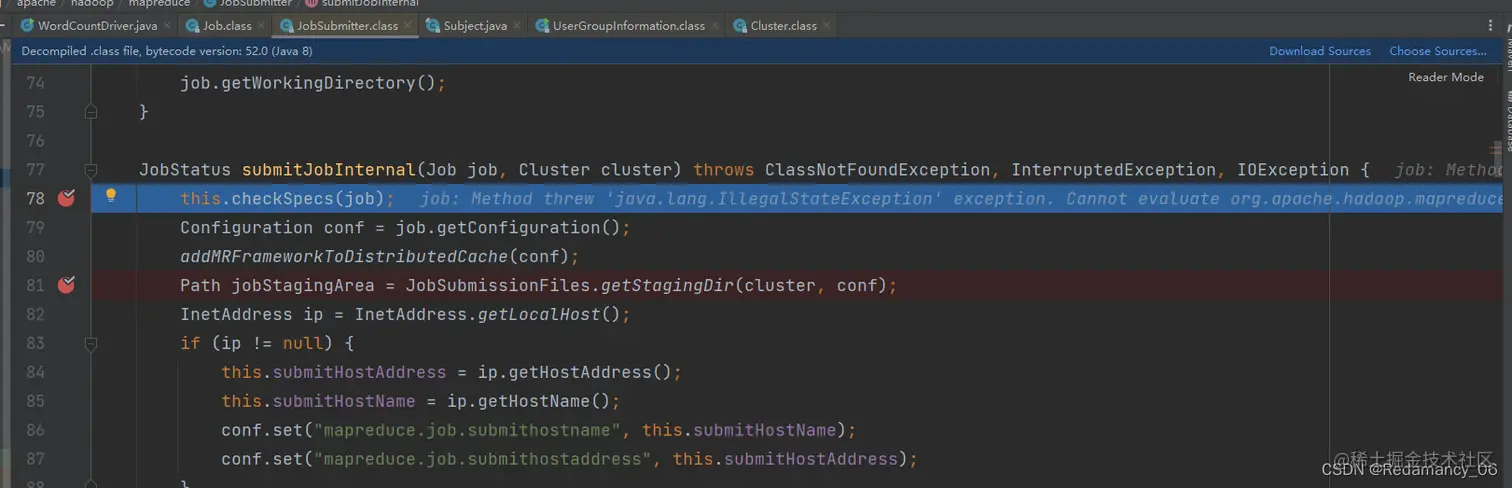
Task: Click getStagingDir on line 81
Action: coord(667,285)
